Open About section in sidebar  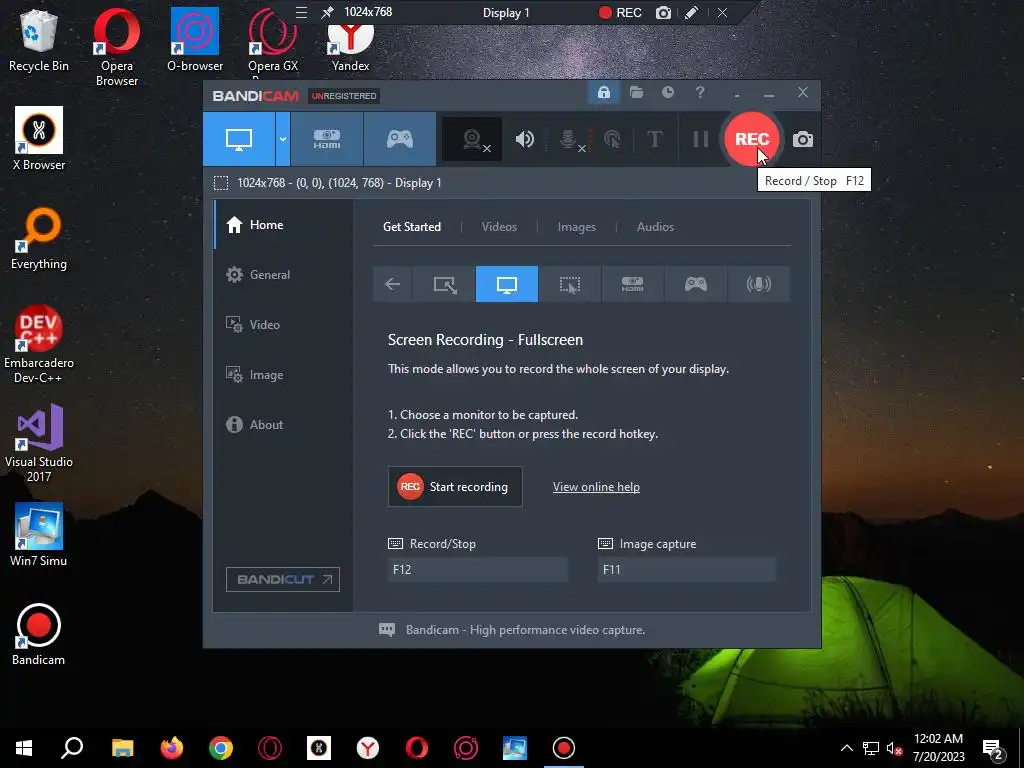[283, 424]
